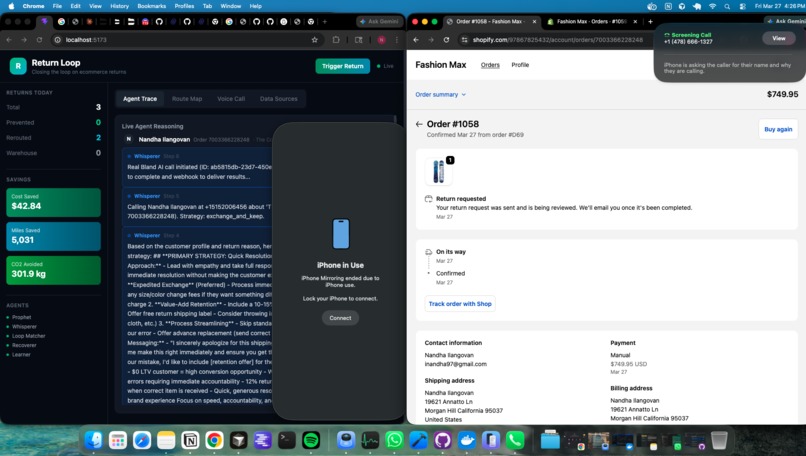The height and width of the screenshot is (456, 806).
Task: Open Spotlight search in menu bar
Action: click(x=727, y=6)
